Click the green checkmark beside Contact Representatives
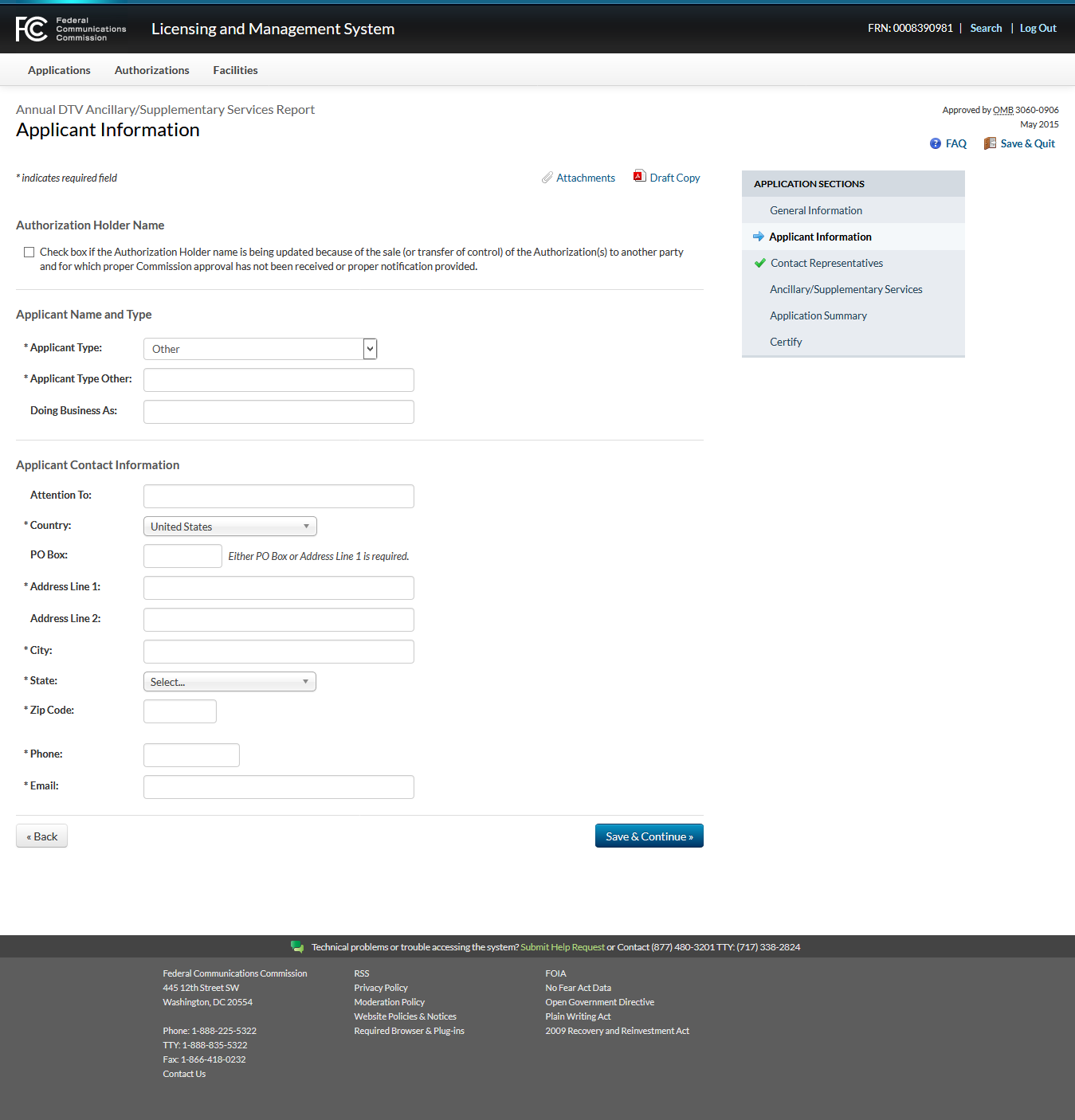Image resolution: width=1075 pixels, height=1120 pixels. click(x=760, y=263)
